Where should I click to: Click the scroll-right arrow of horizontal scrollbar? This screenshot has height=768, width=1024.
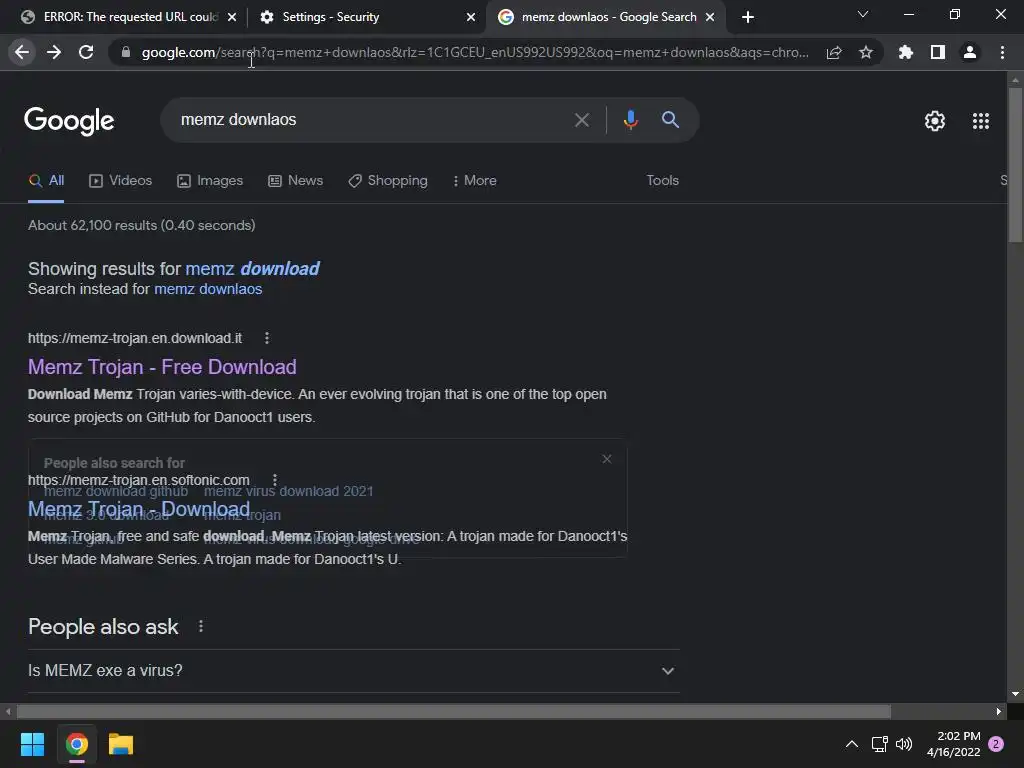(x=999, y=711)
